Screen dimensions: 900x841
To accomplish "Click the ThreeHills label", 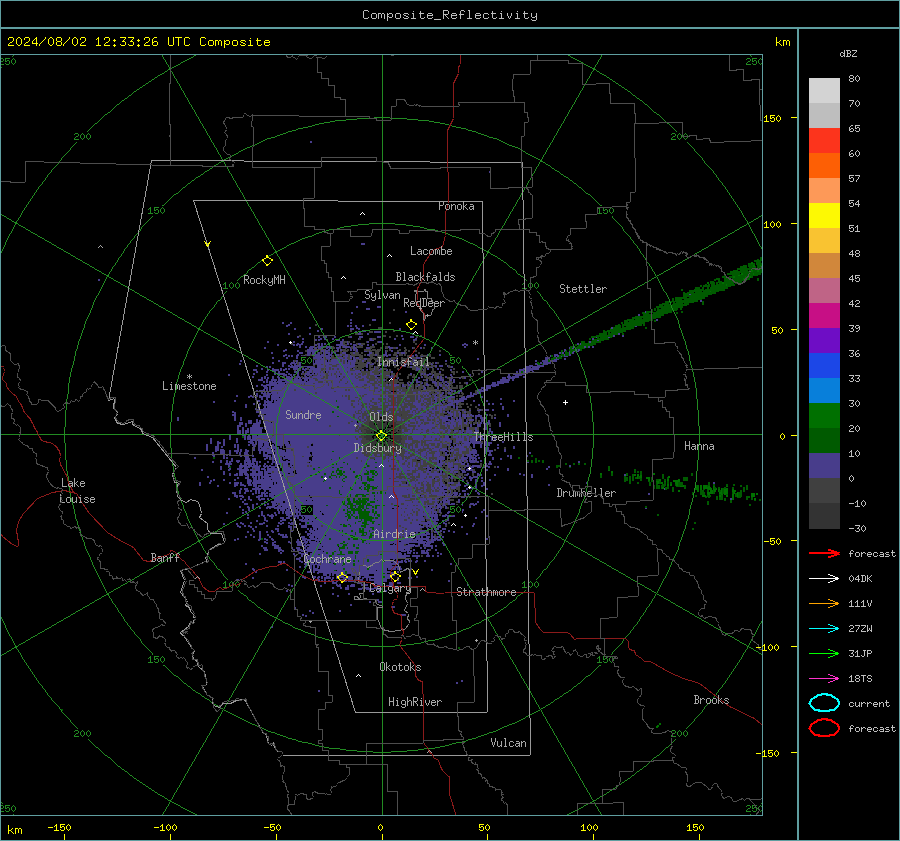I will (x=503, y=437).
